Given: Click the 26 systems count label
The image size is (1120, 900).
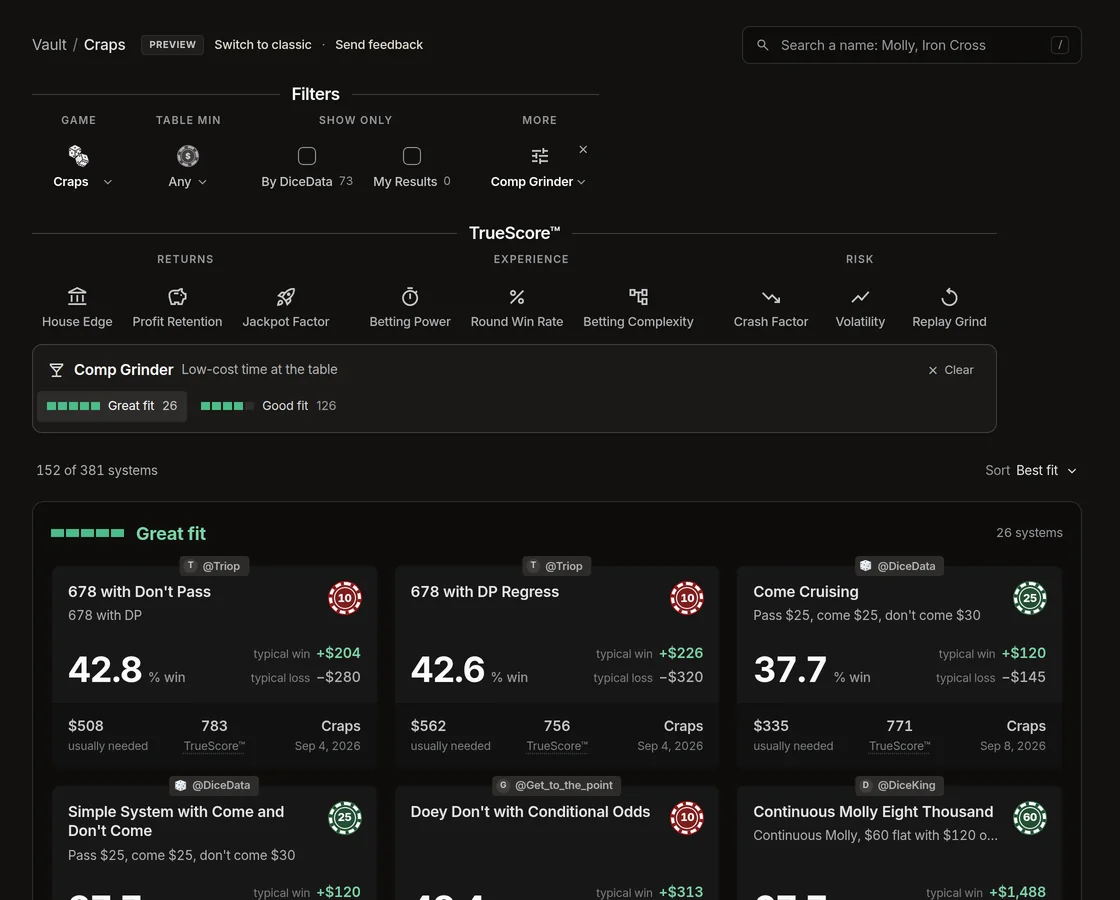Looking at the screenshot, I should (x=1029, y=533).
